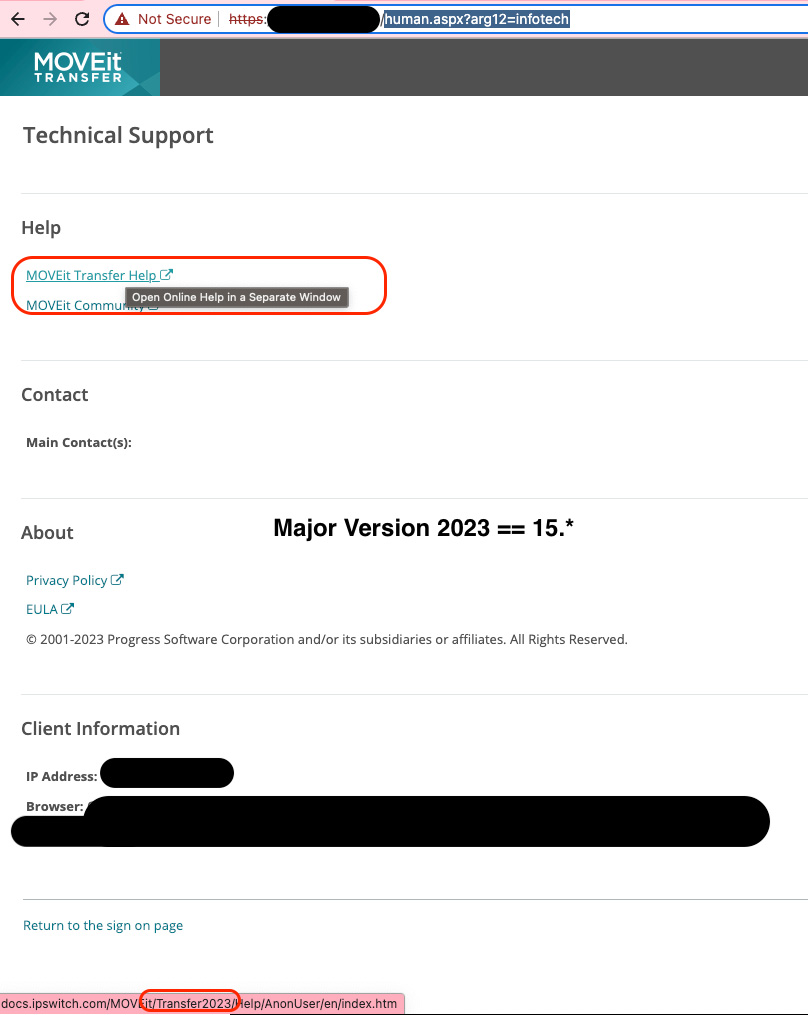Open the EULA document
The height and width of the screenshot is (1015, 808).
pyautogui.click(x=40, y=609)
